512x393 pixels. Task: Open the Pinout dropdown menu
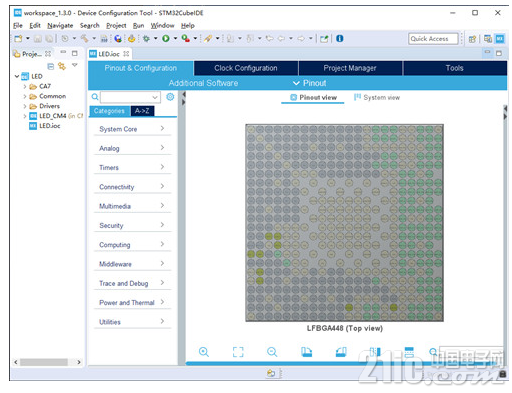310,83
